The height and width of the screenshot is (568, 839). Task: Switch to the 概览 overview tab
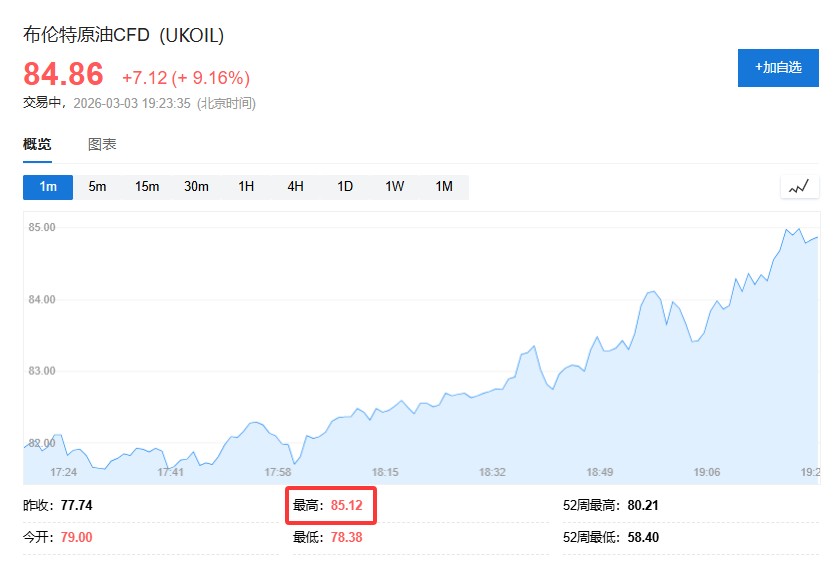pyautogui.click(x=37, y=144)
